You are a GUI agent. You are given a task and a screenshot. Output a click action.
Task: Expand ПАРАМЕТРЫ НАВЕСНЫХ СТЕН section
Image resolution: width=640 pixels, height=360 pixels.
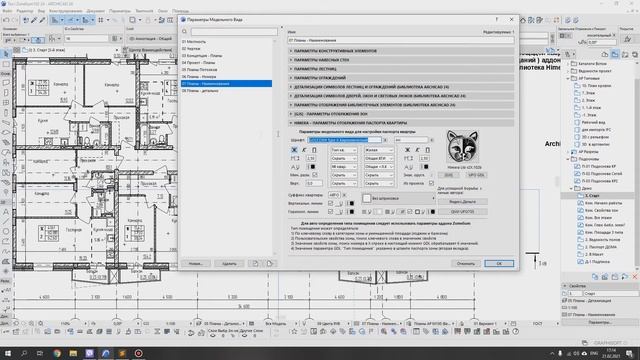(x=401, y=60)
